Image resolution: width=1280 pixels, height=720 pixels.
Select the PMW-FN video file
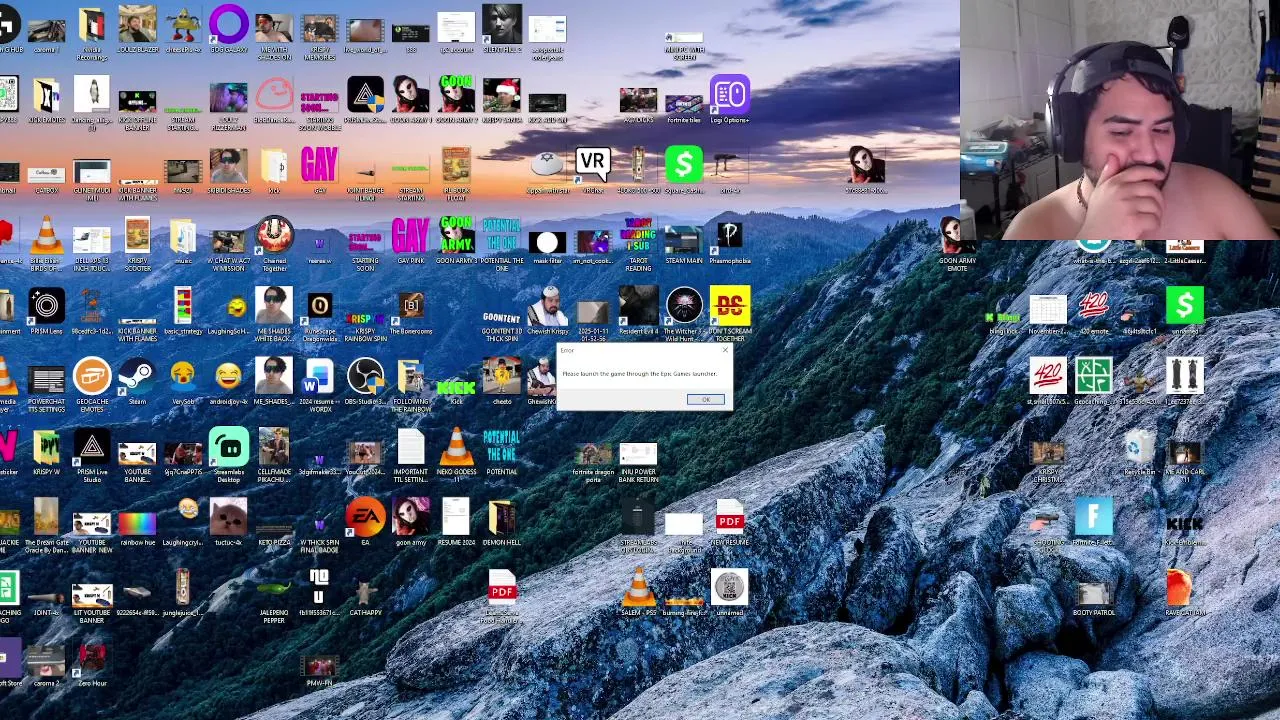tap(319, 670)
